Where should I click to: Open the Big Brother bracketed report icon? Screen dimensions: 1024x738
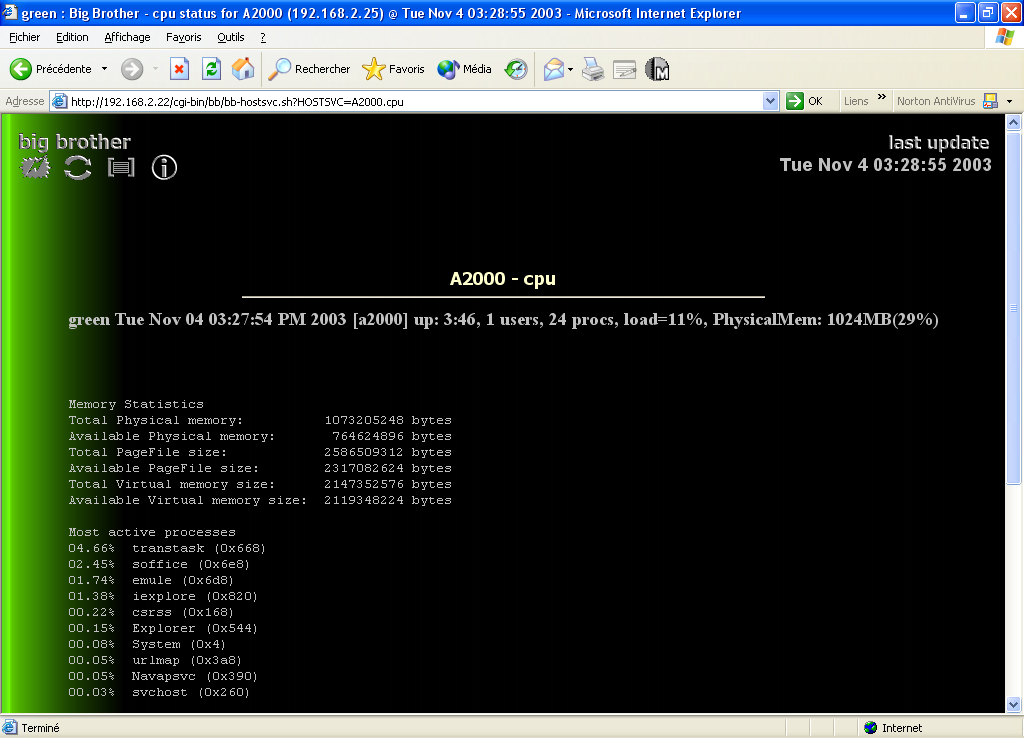click(121, 168)
